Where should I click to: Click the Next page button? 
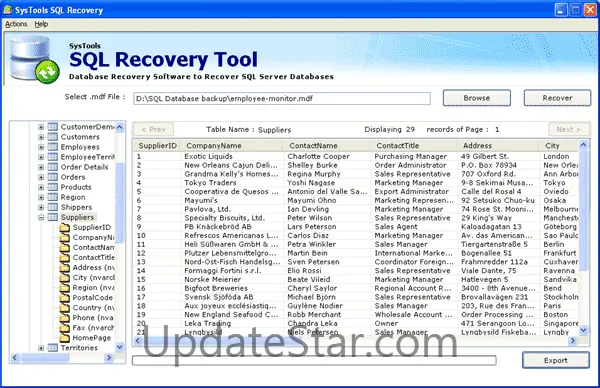click(568, 129)
